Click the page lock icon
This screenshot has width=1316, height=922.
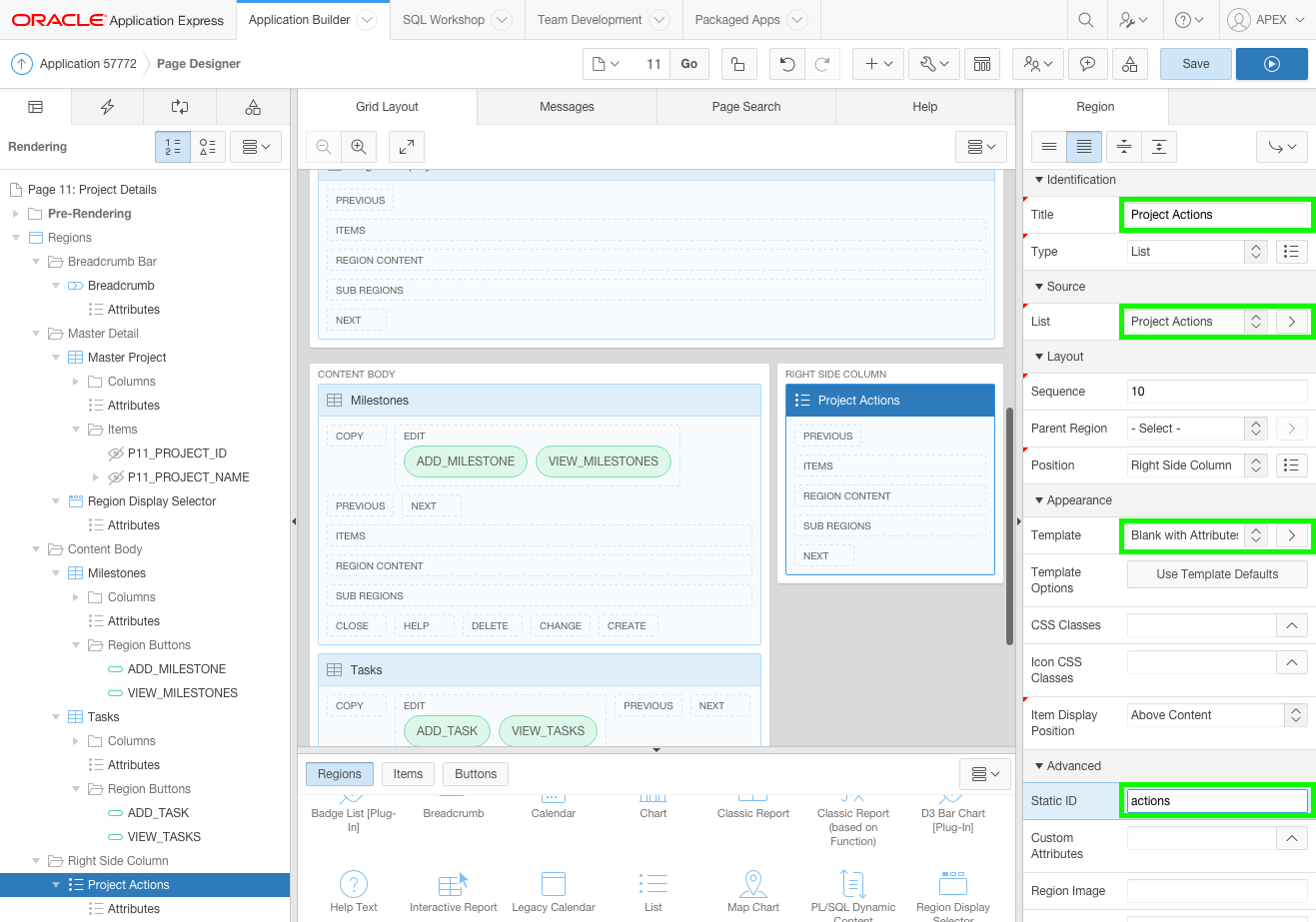(737, 64)
